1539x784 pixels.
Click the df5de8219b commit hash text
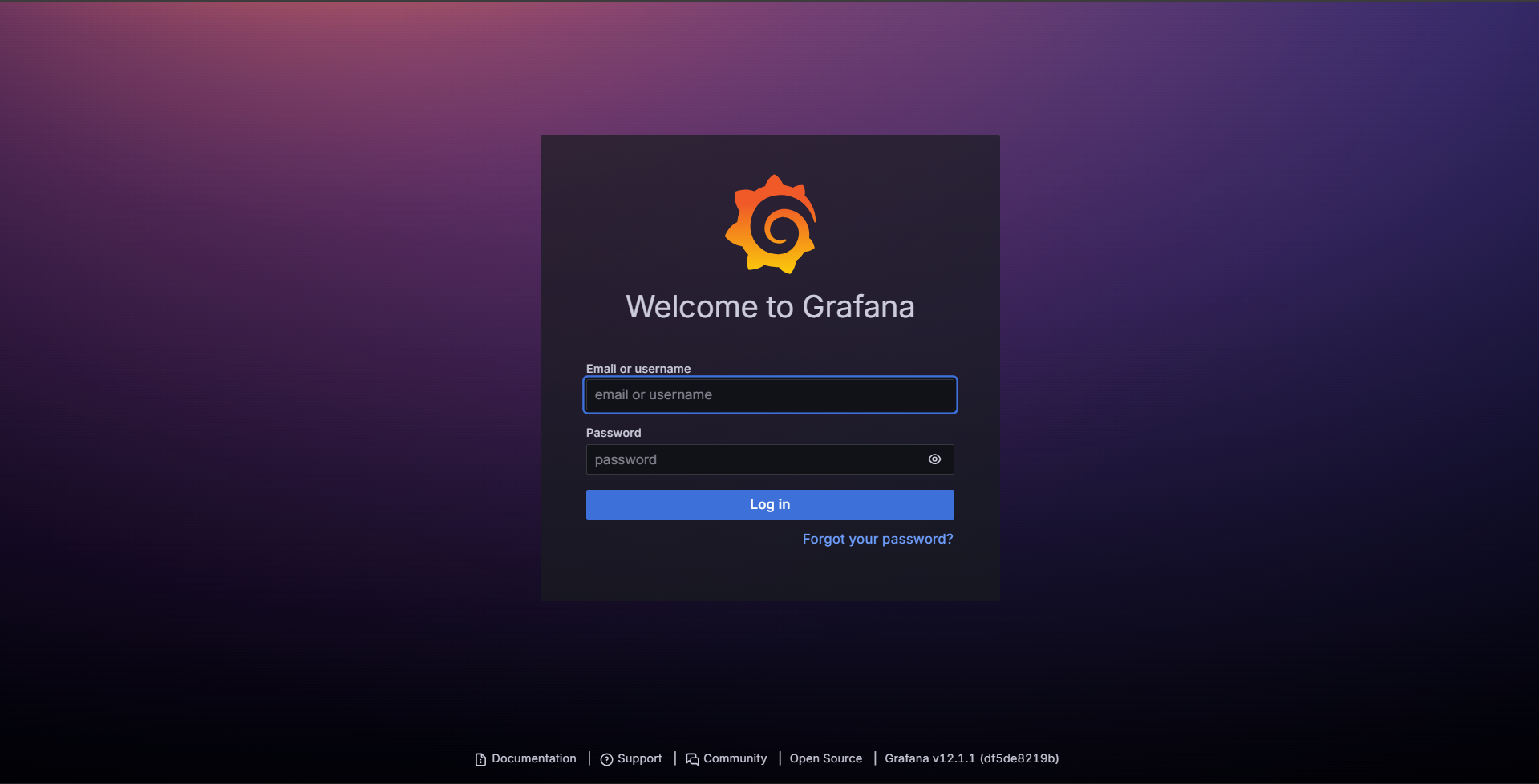pos(1019,758)
